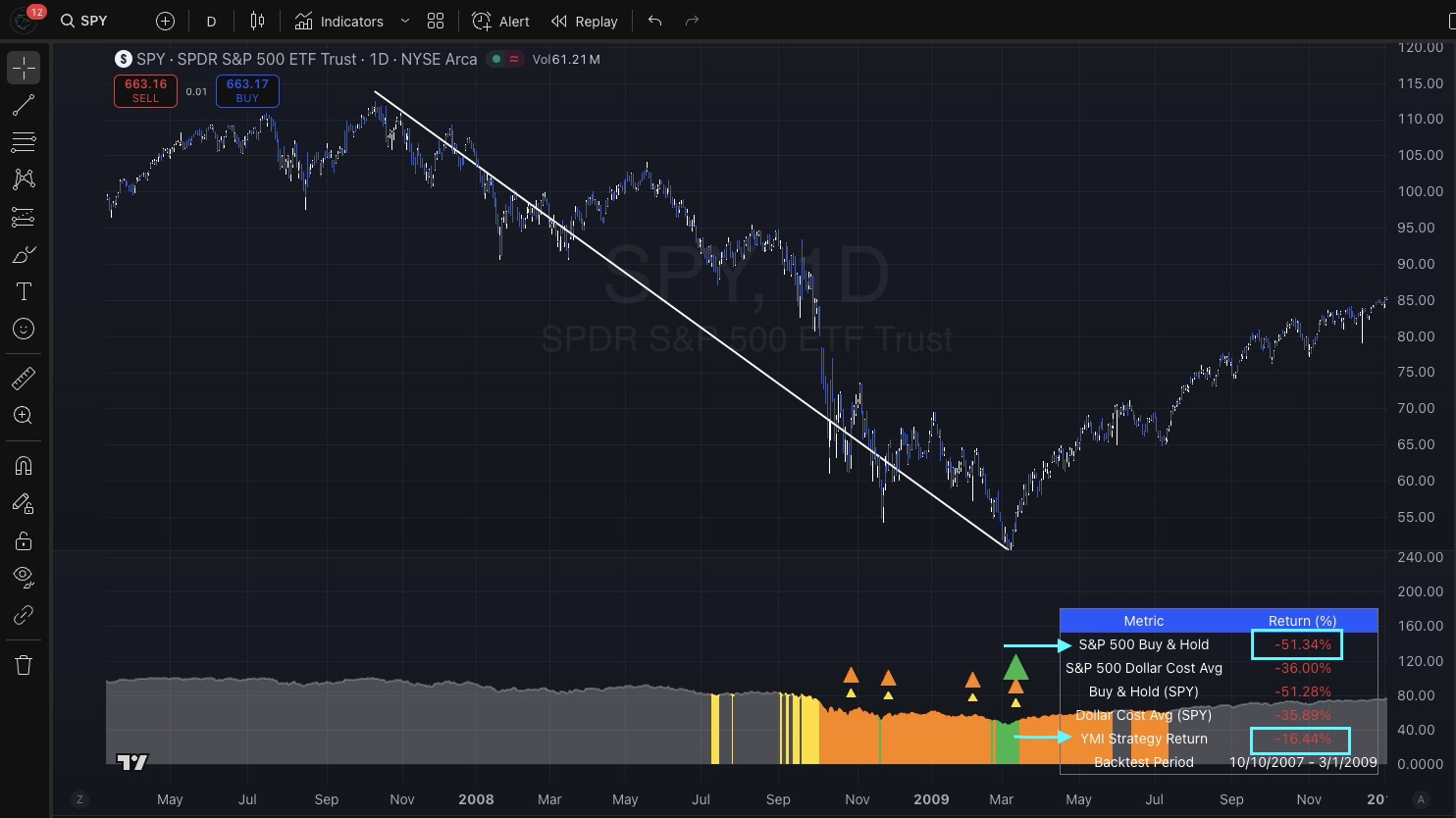Click the S&P 500 Dollar Cost Avg row
The image size is (1456, 818).
click(x=1219, y=668)
